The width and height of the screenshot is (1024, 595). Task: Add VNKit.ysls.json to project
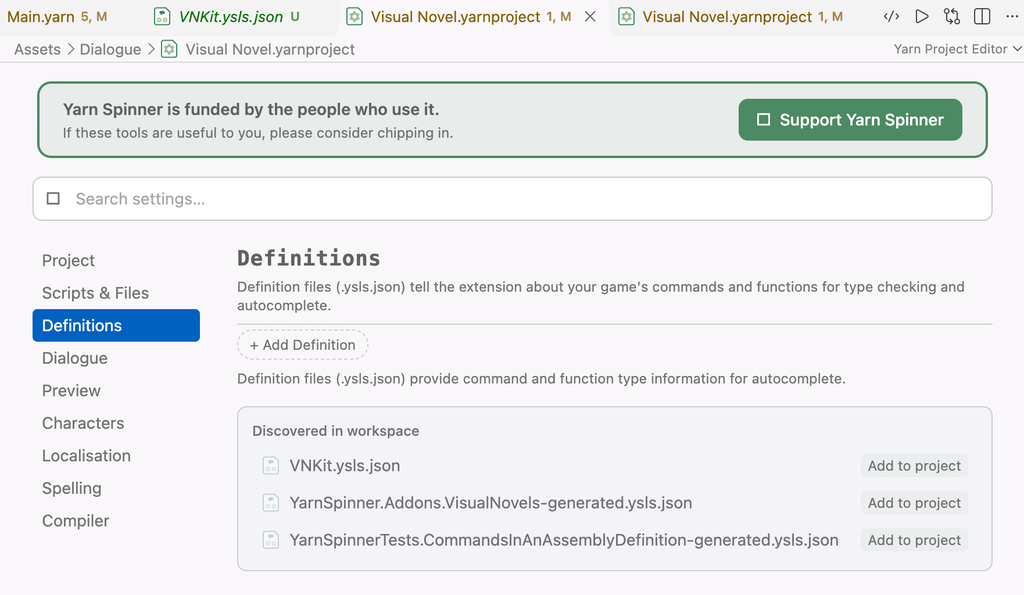point(914,466)
